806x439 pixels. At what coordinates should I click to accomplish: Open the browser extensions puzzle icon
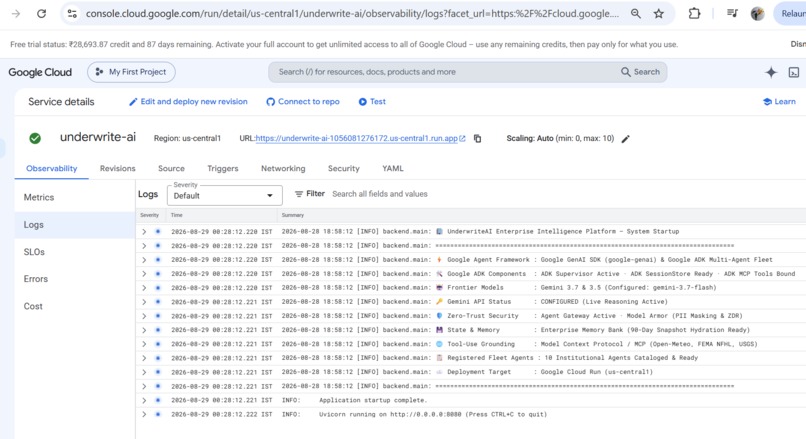(694, 14)
